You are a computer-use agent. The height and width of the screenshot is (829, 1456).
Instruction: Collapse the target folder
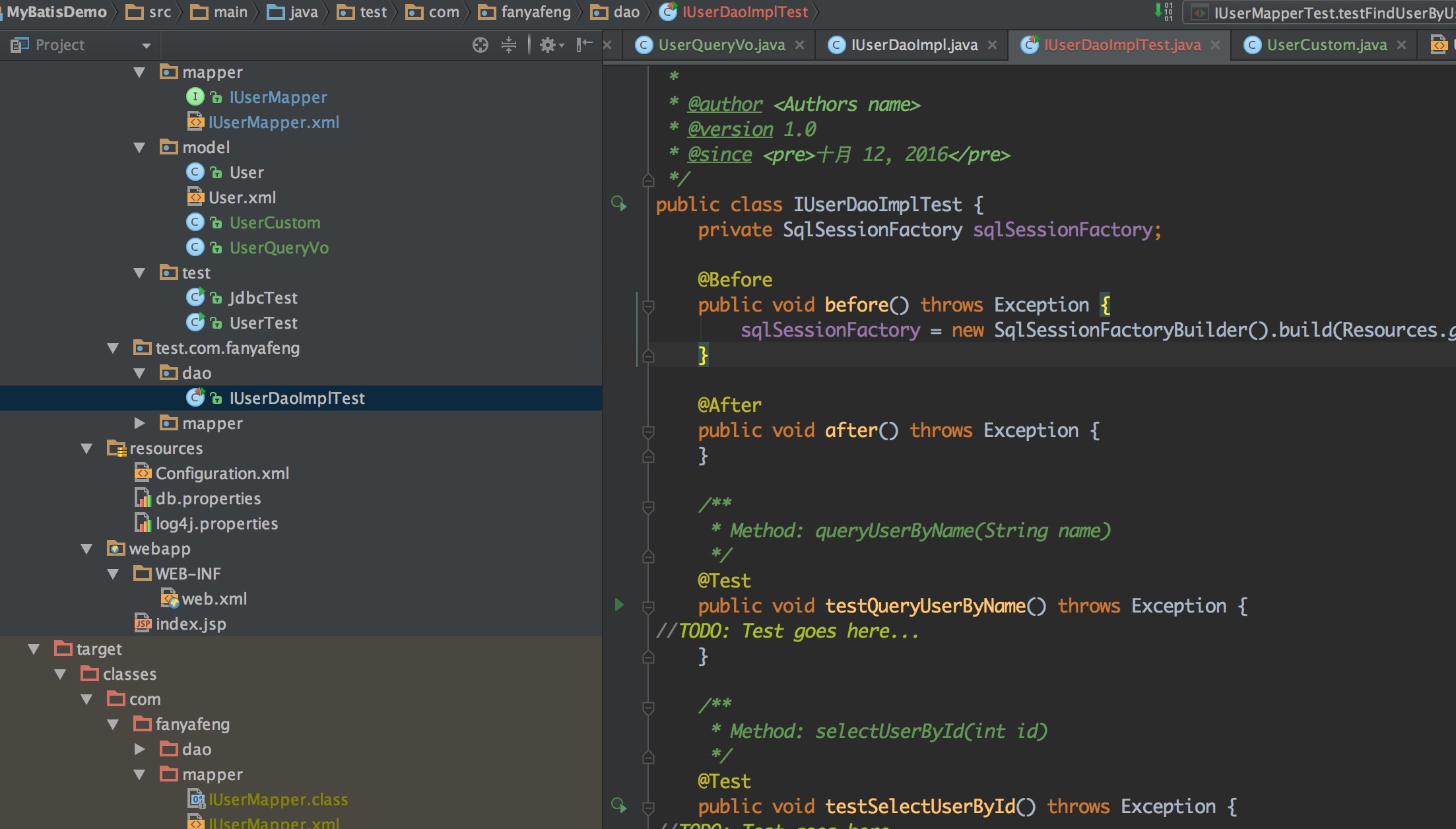pos(34,649)
